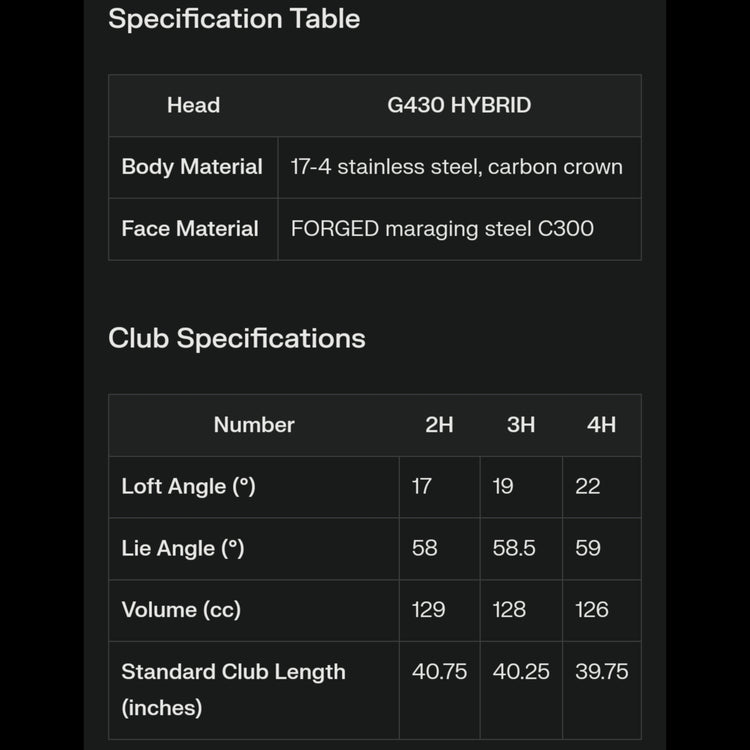Click the 4H loft angle value 22

588,487
